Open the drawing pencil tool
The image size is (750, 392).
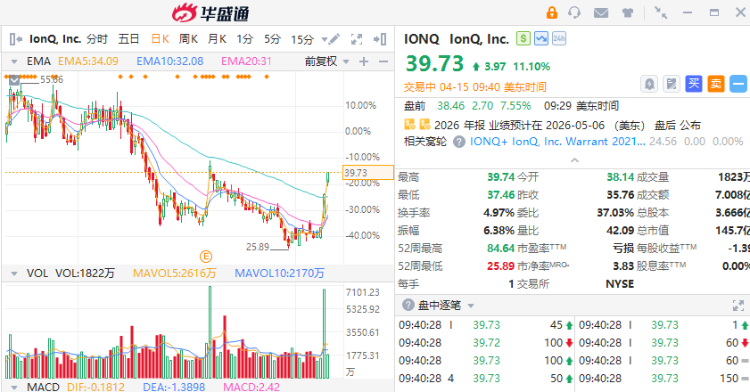[334, 39]
